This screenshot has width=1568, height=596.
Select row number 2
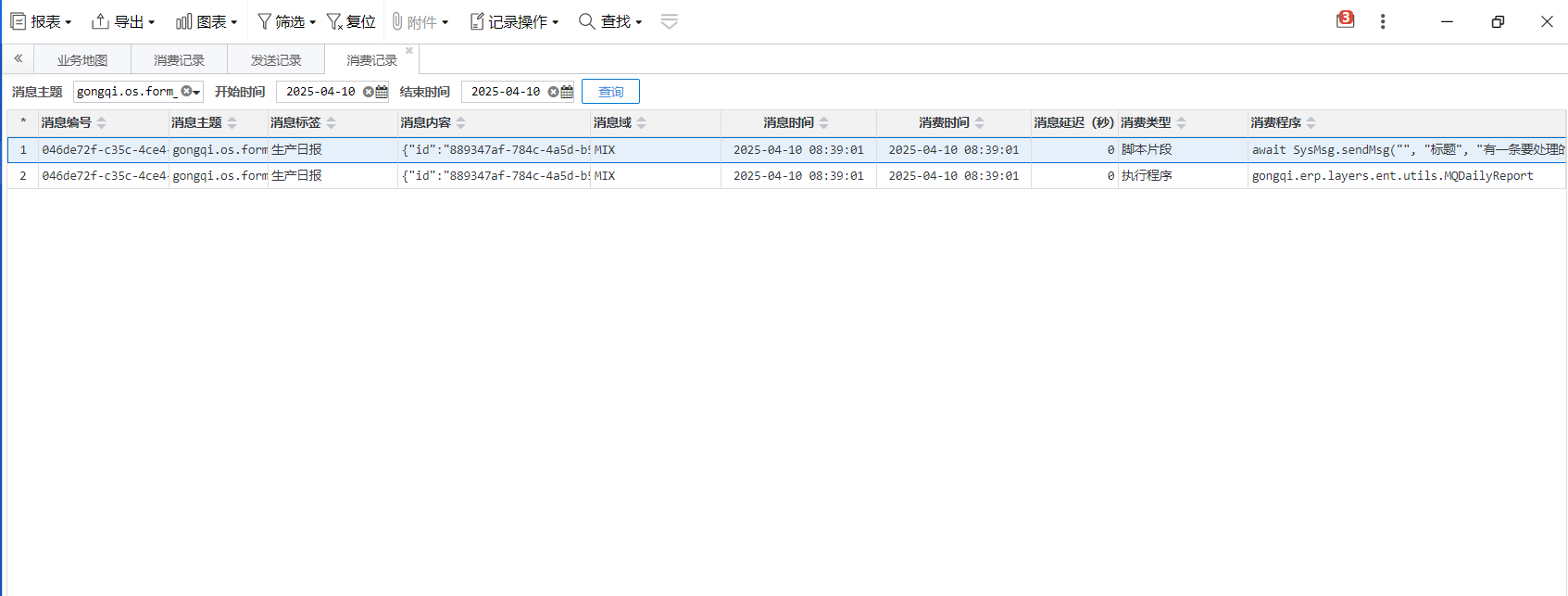coord(23,175)
